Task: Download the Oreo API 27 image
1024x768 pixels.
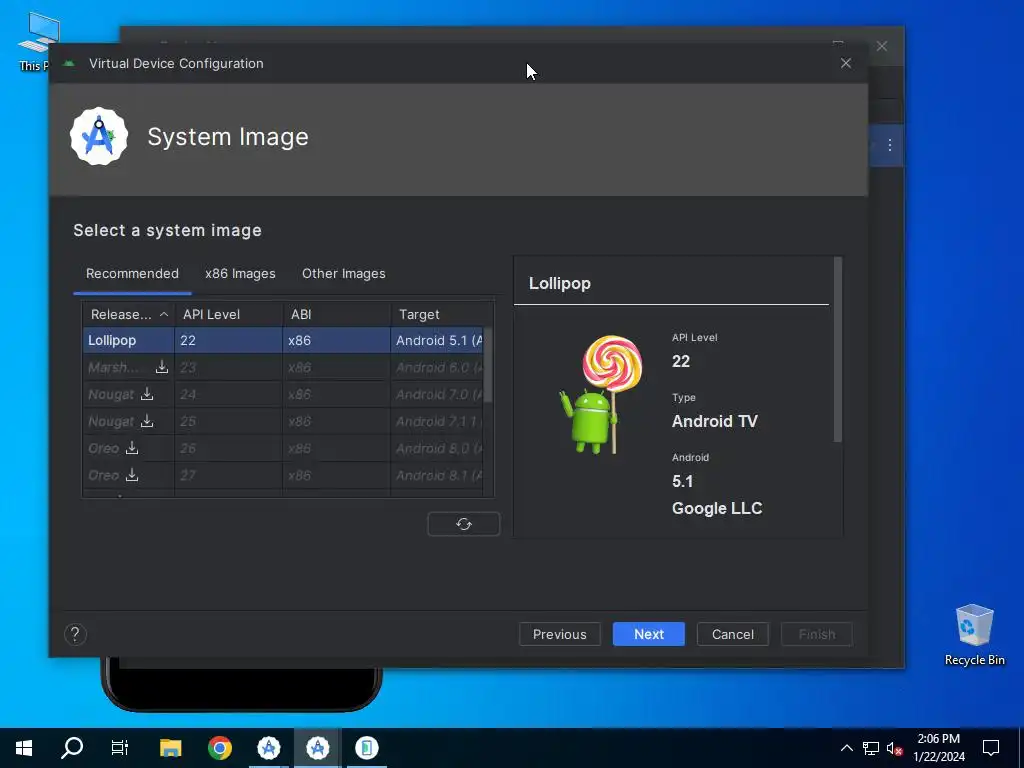Action: [x=132, y=475]
